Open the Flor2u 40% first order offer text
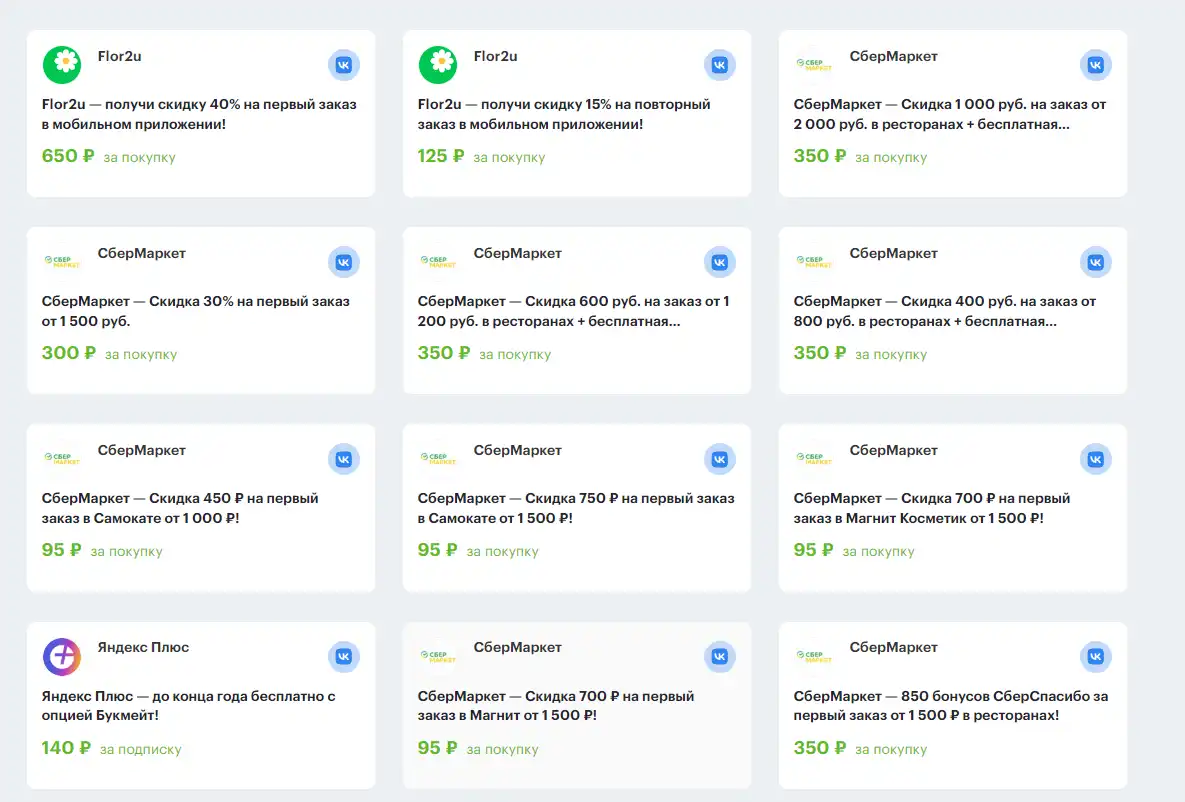Image resolution: width=1185 pixels, height=802 pixels. (199, 114)
